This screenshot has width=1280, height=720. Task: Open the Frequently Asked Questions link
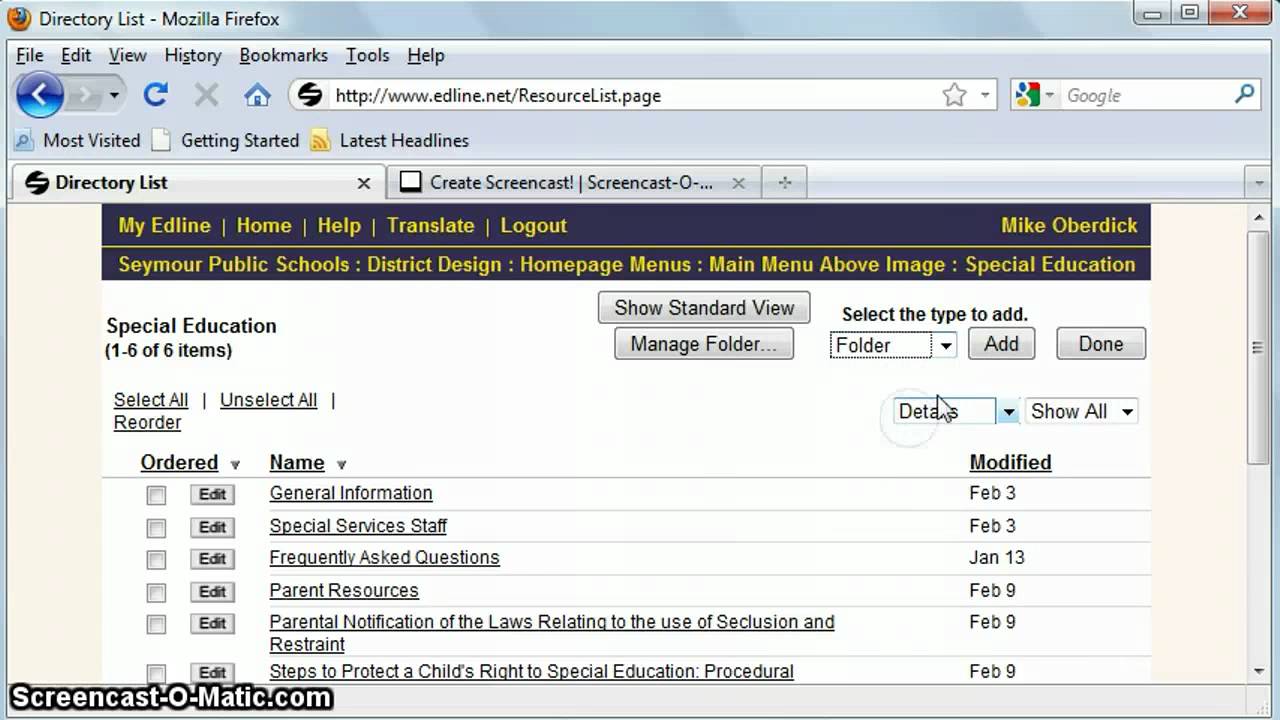(384, 557)
